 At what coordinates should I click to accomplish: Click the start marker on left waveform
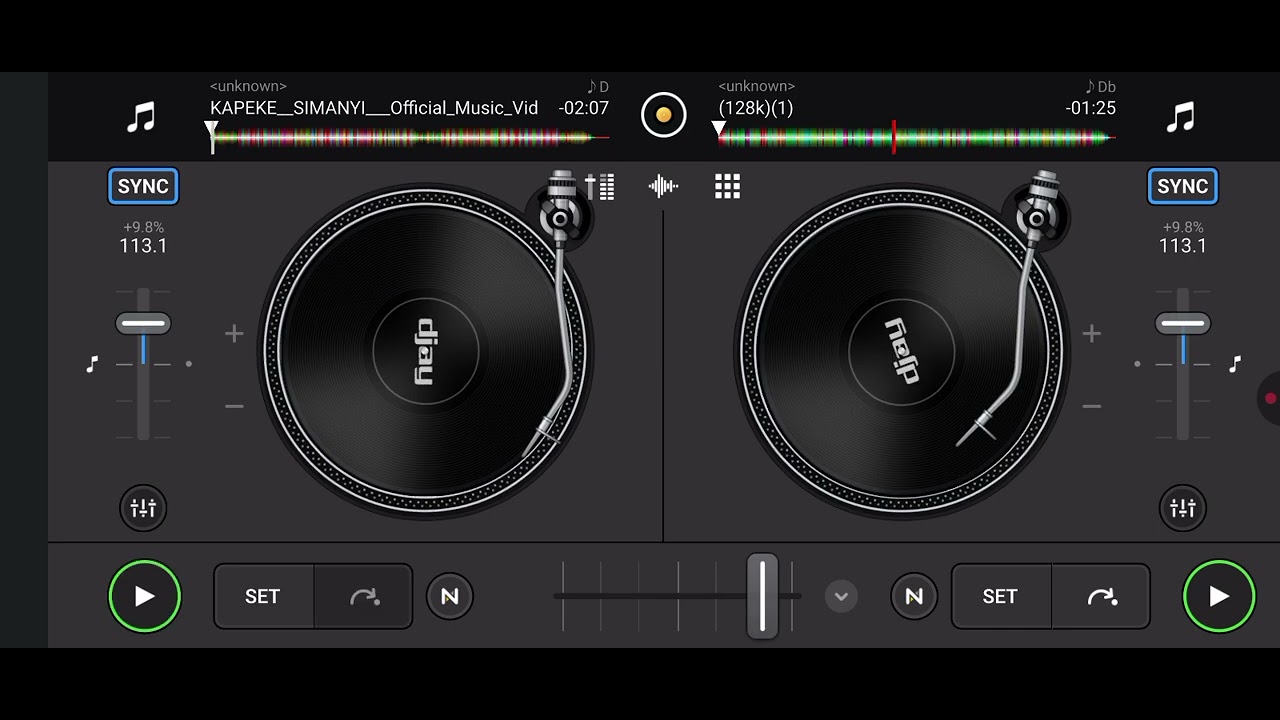coord(211,136)
